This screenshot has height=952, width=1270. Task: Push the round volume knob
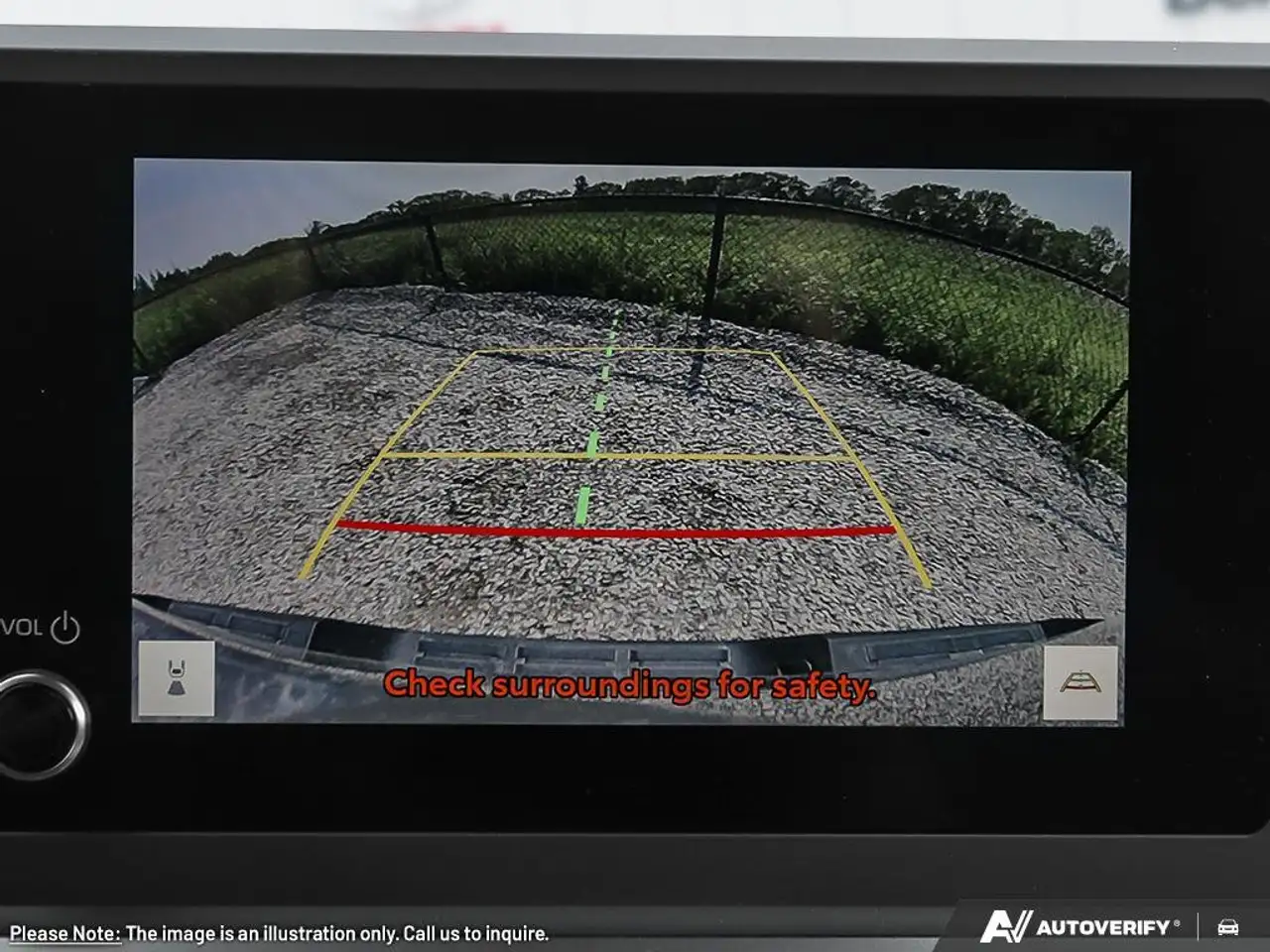(38, 723)
